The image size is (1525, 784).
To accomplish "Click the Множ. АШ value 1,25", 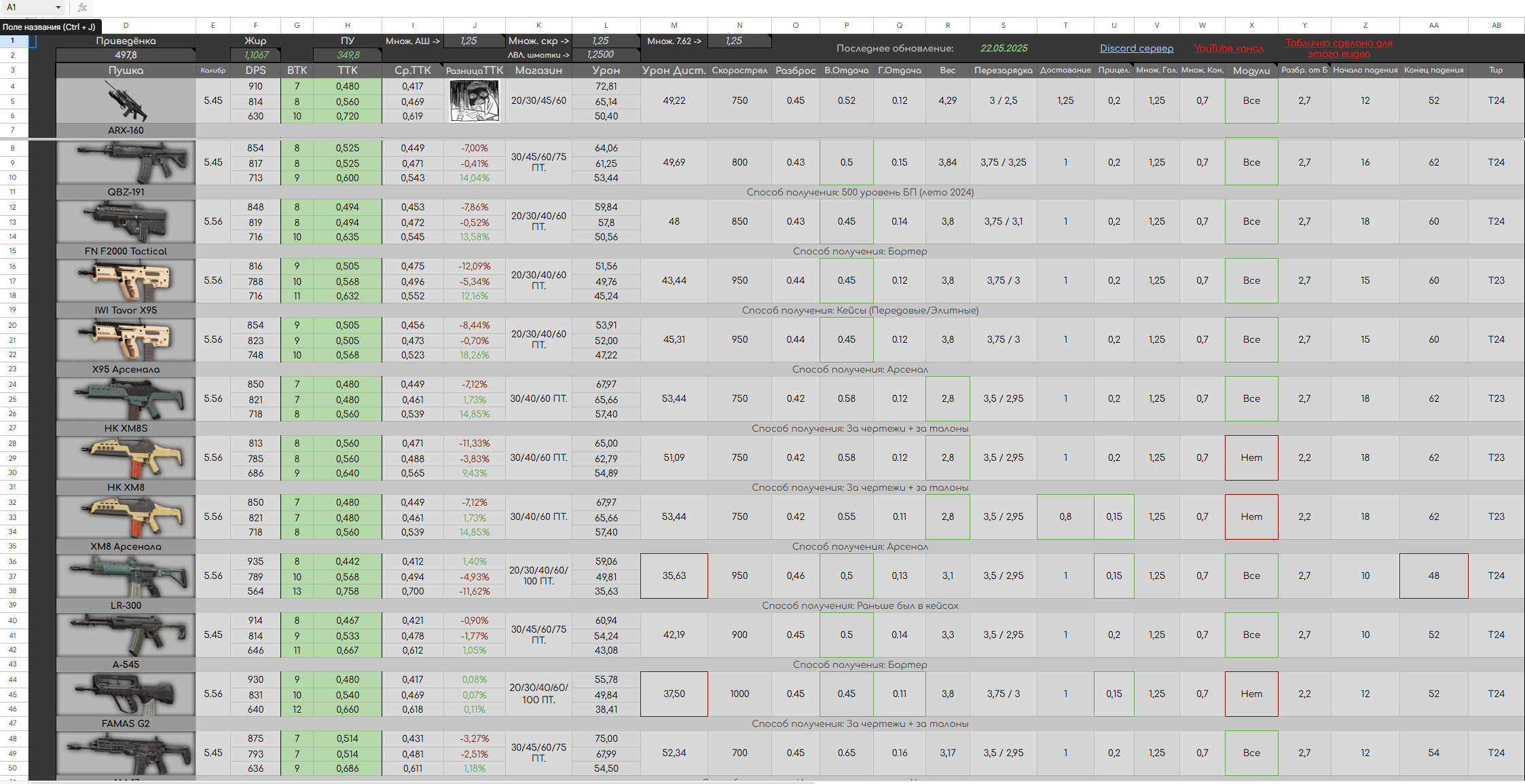I will [475, 41].
